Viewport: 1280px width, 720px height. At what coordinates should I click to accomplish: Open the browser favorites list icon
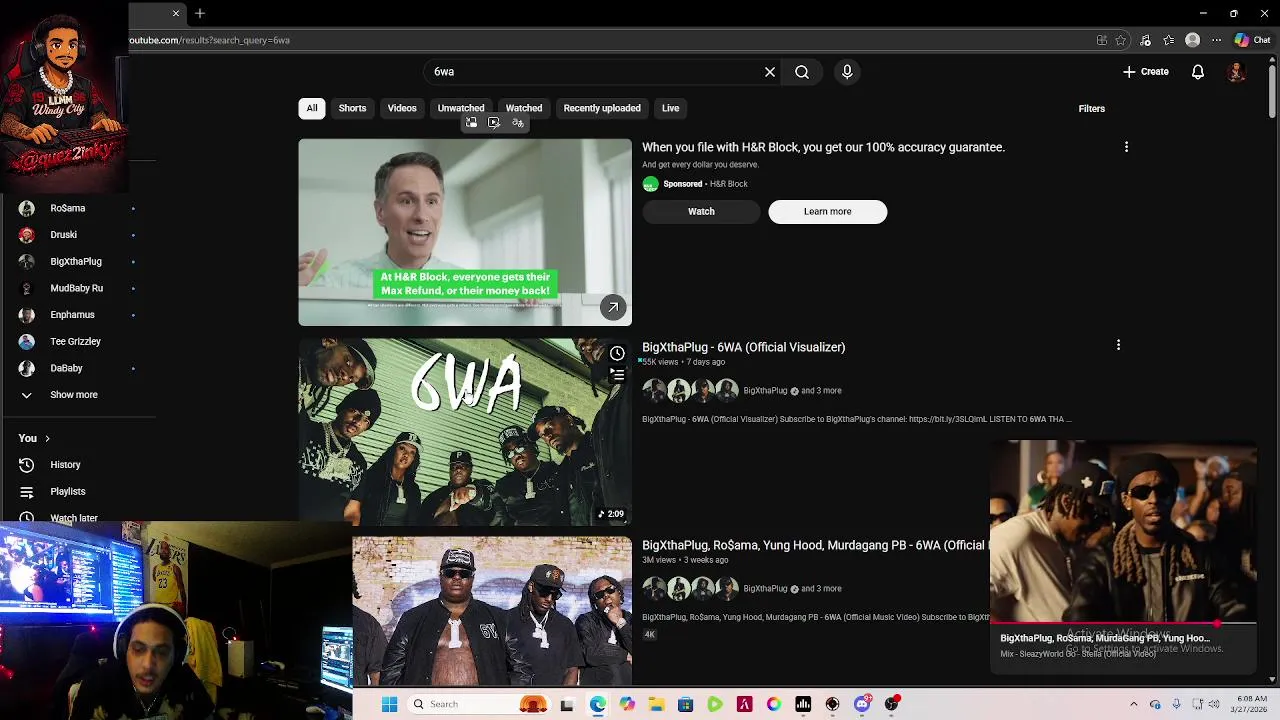[1169, 40]
